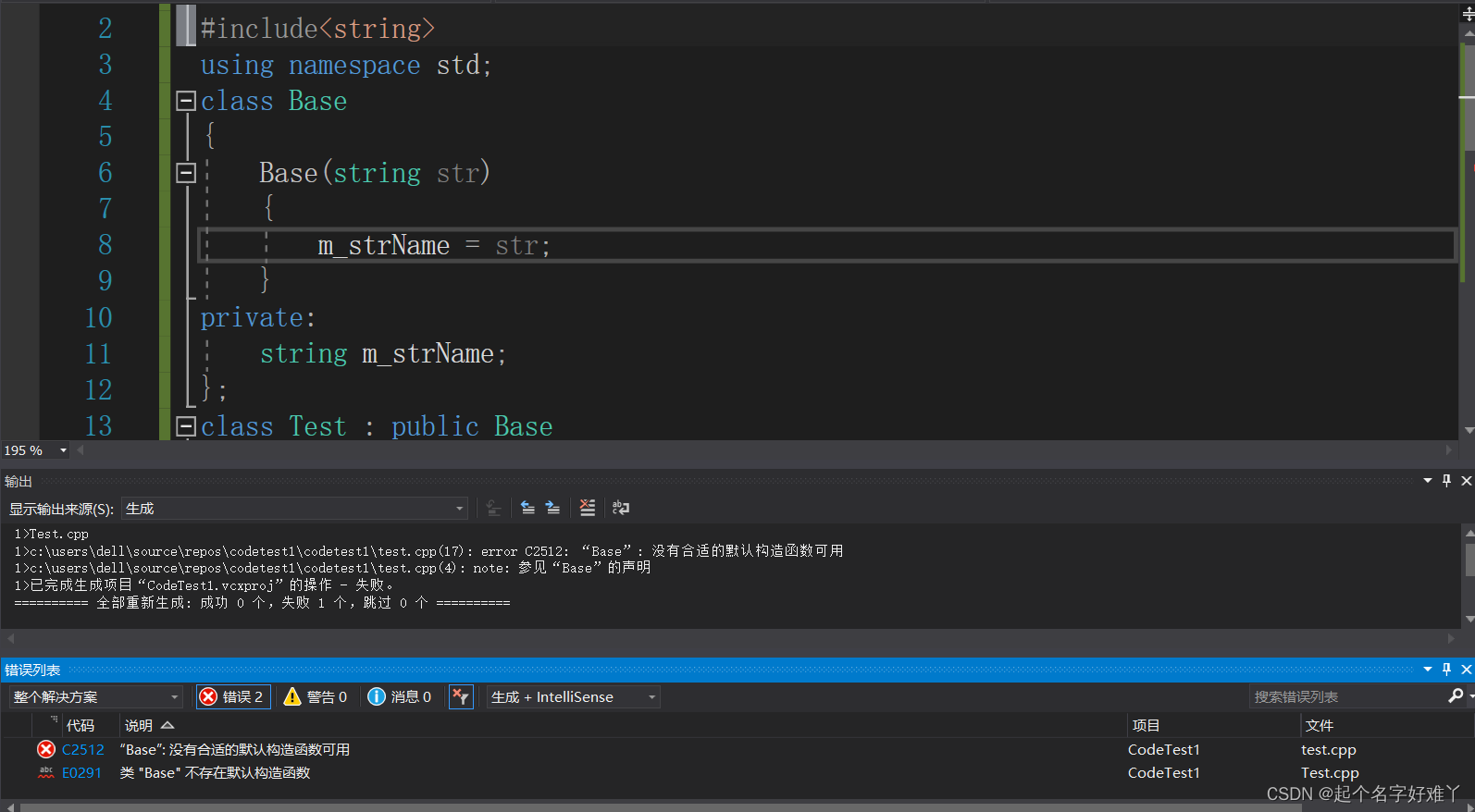Collapse the class Base block at line 4
The width and height of the screenshot is (1475, 812).
pos(186,101)
